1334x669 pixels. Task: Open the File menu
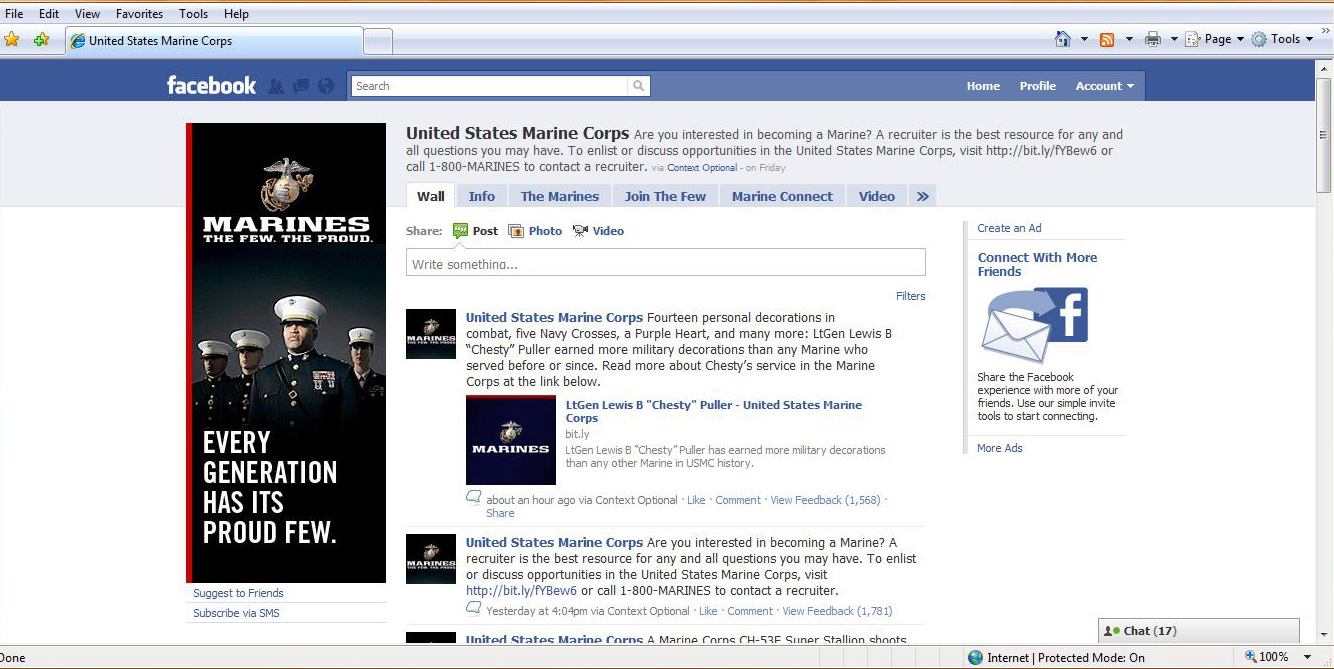click(14, 14)
